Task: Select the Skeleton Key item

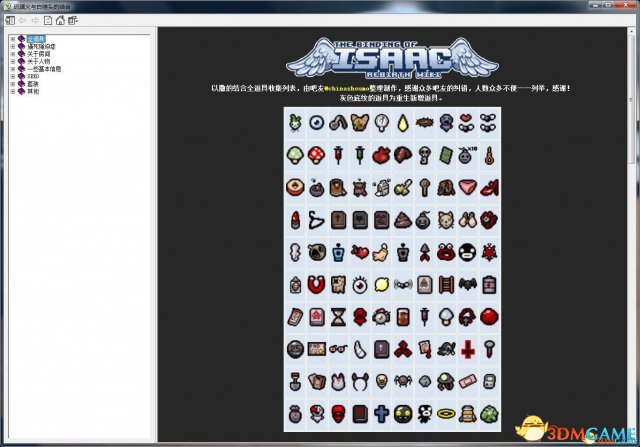Action: pyautogui.click(x=424, y=155)
